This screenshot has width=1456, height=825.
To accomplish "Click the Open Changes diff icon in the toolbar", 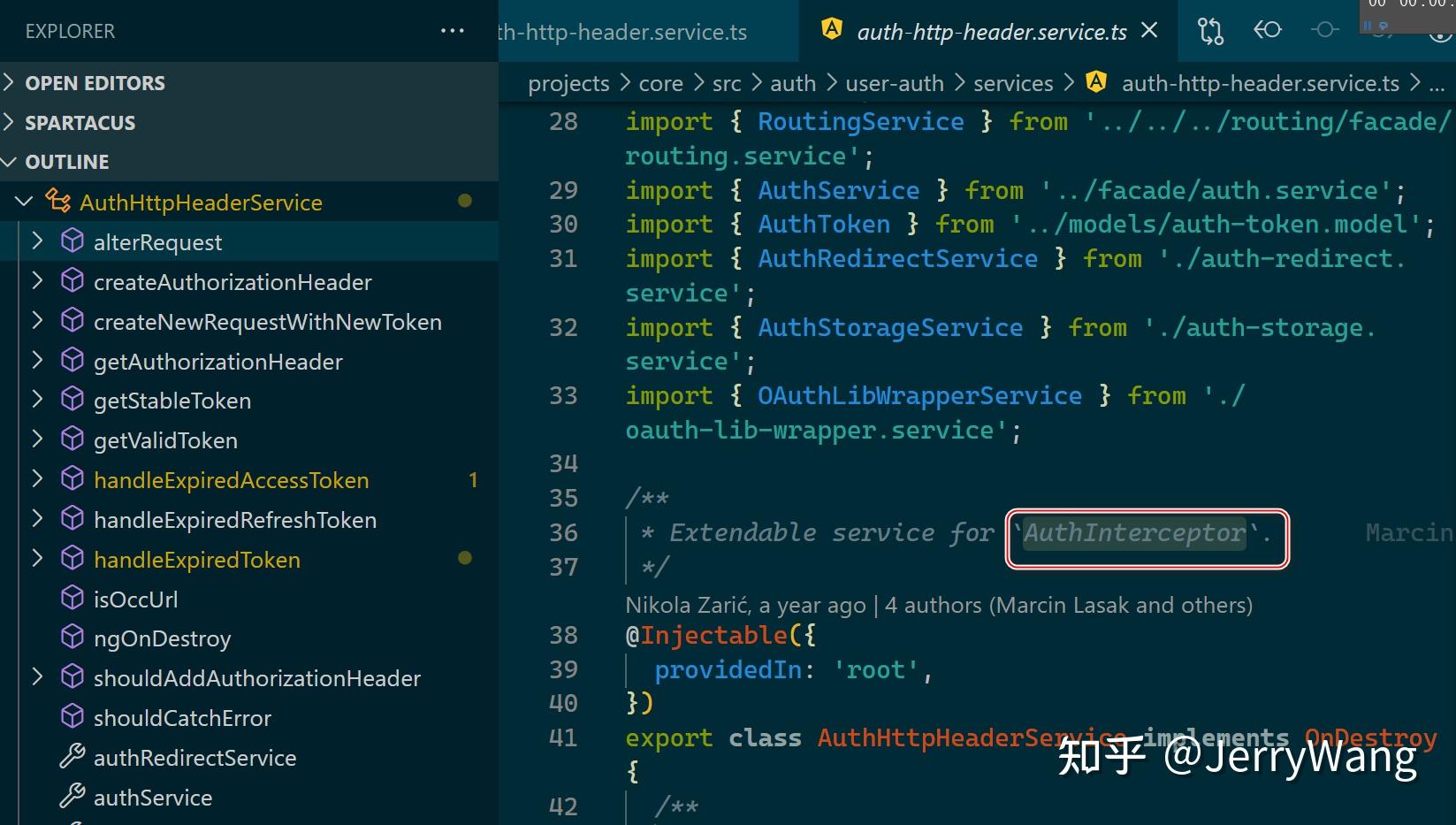I will [x=1208, y=31].
